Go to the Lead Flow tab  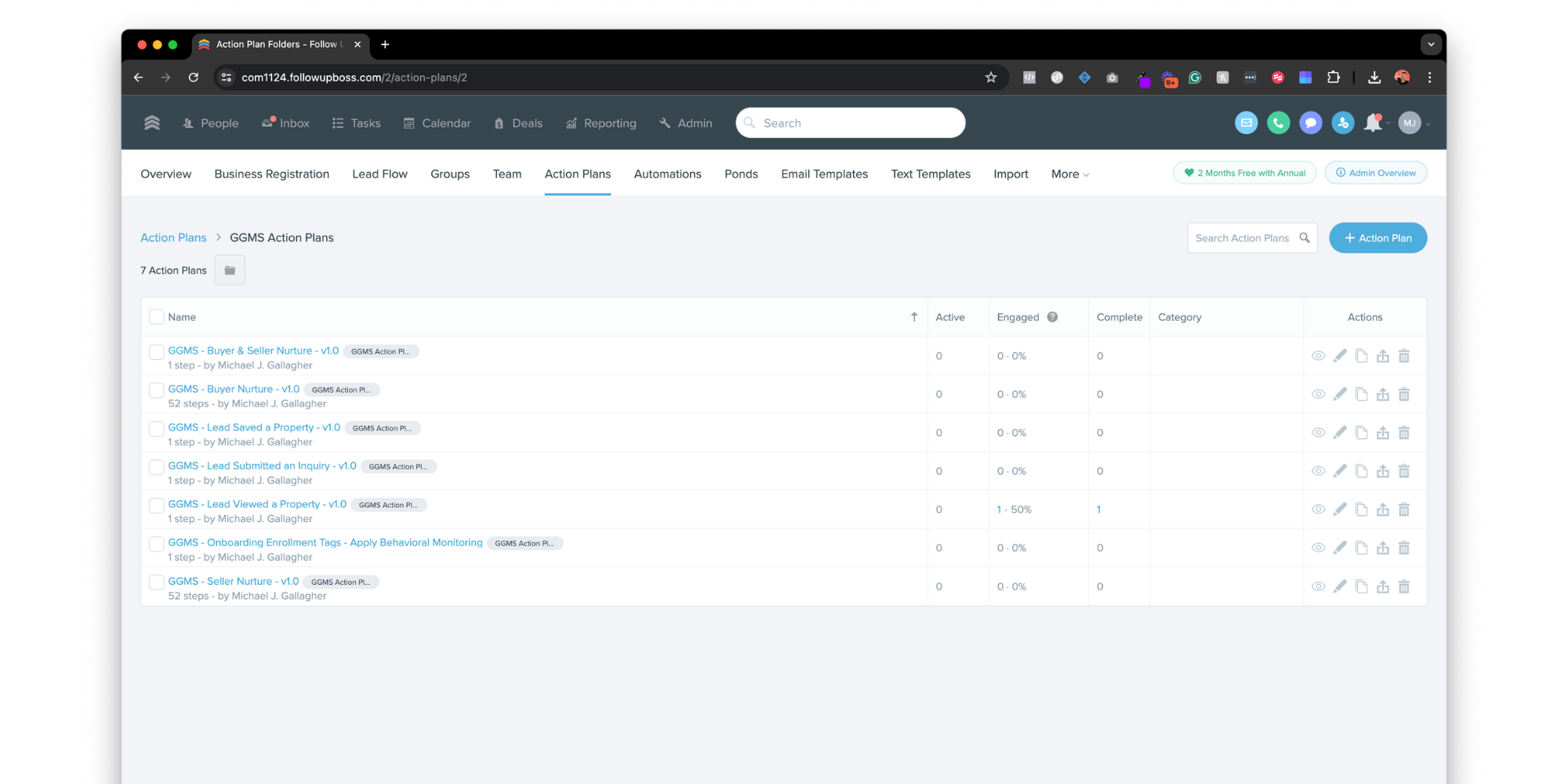point(379,174)
